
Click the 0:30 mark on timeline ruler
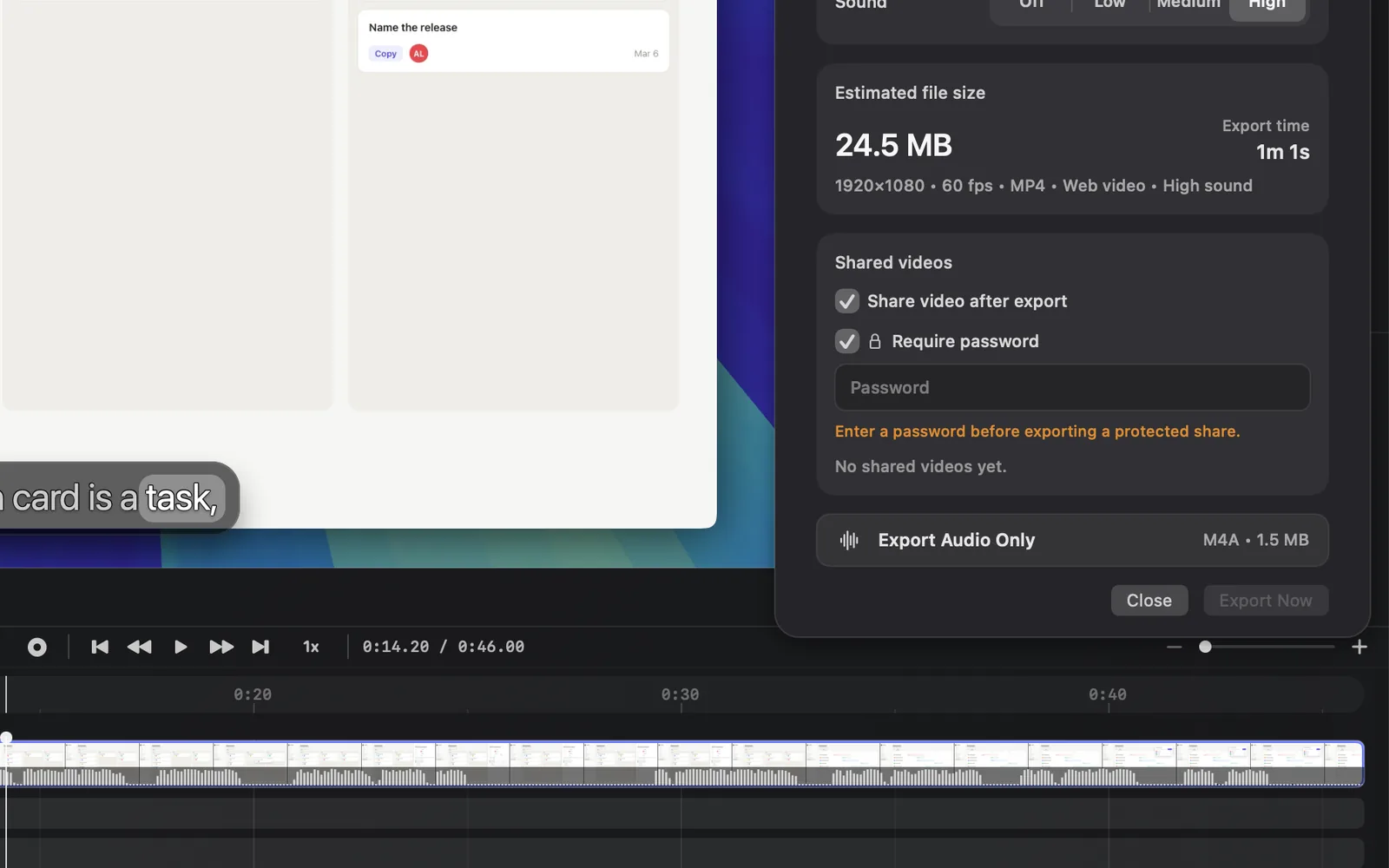tap(680, 694)
